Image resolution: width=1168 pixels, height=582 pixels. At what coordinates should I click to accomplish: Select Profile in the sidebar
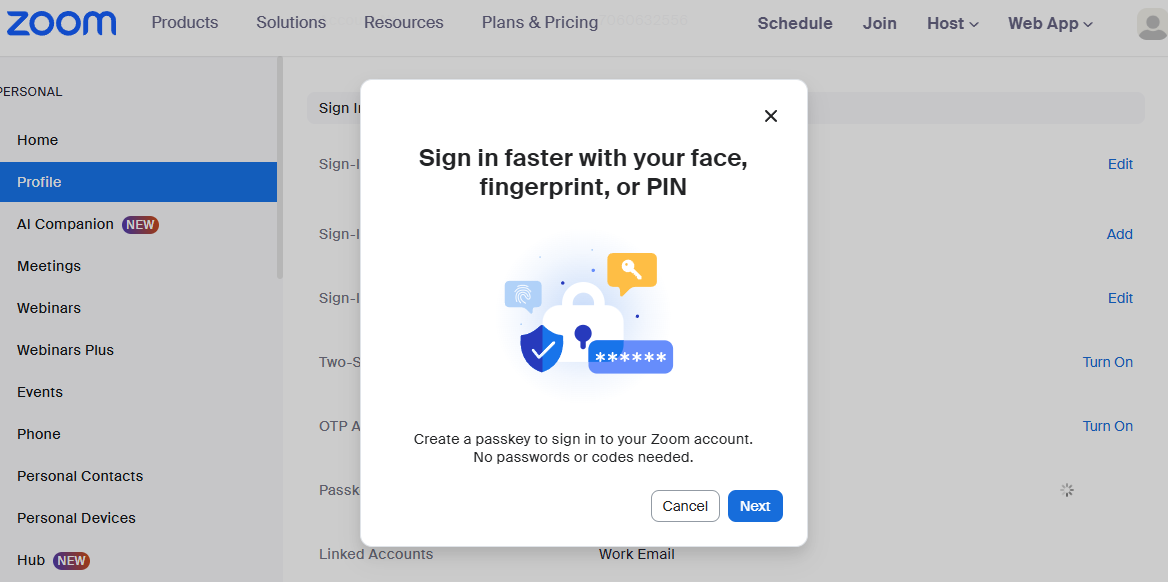click(39, 182)
